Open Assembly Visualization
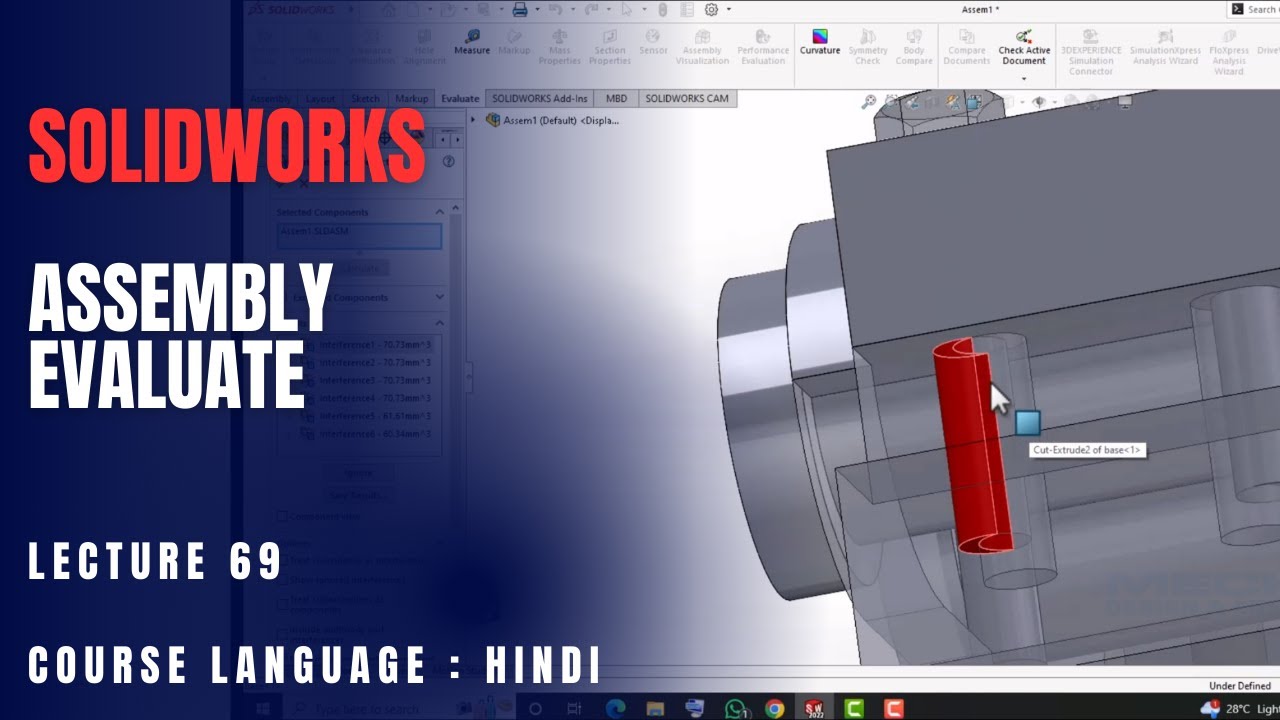1280x720 pixels. (702, 48)
